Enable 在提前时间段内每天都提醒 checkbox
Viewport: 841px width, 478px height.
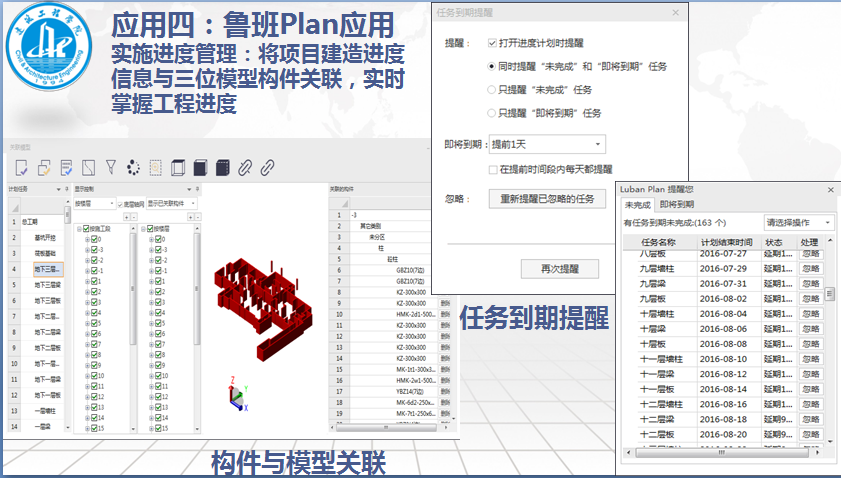tap(493, 170)
